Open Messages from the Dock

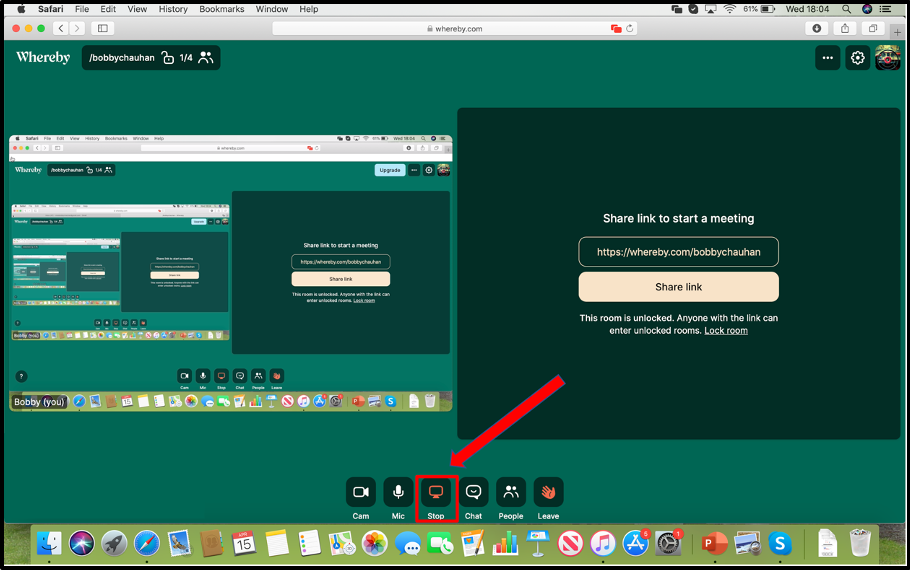pos(408,544)
